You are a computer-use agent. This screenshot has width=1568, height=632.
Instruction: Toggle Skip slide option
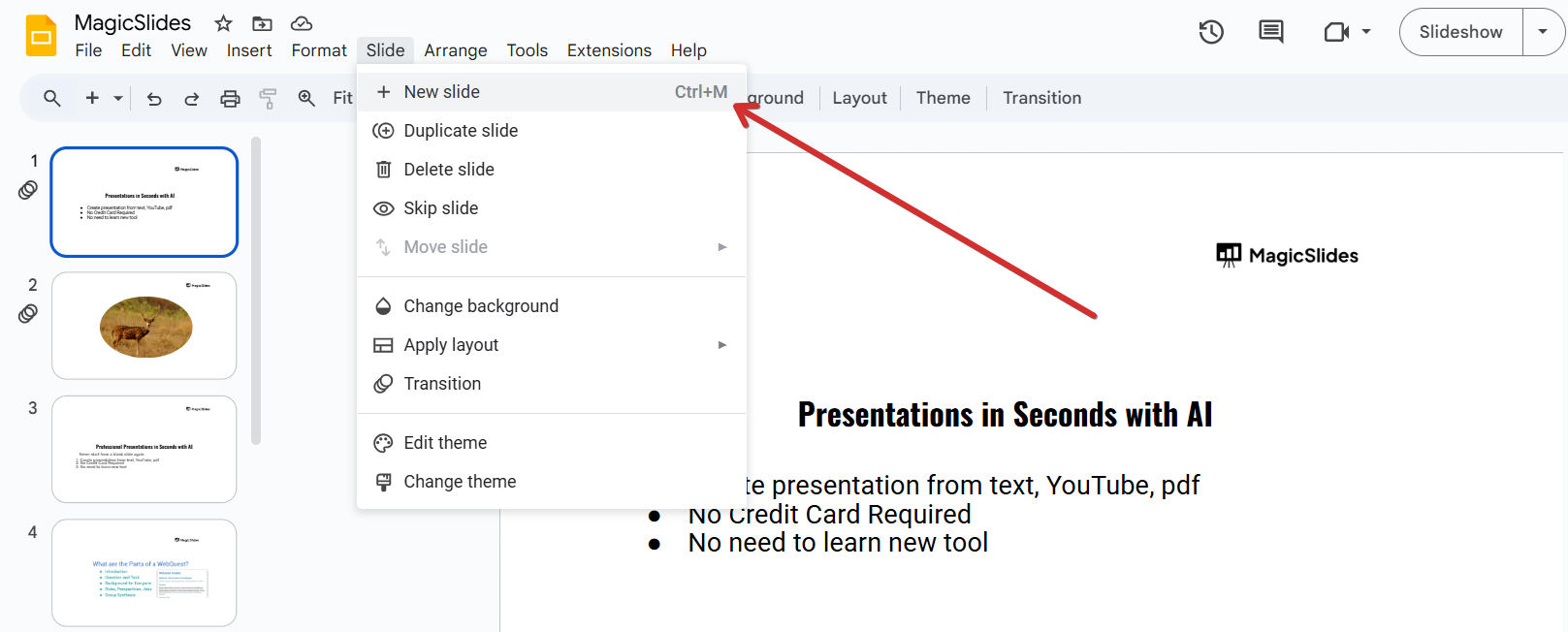pyautogui.click(x=552, y=208)
